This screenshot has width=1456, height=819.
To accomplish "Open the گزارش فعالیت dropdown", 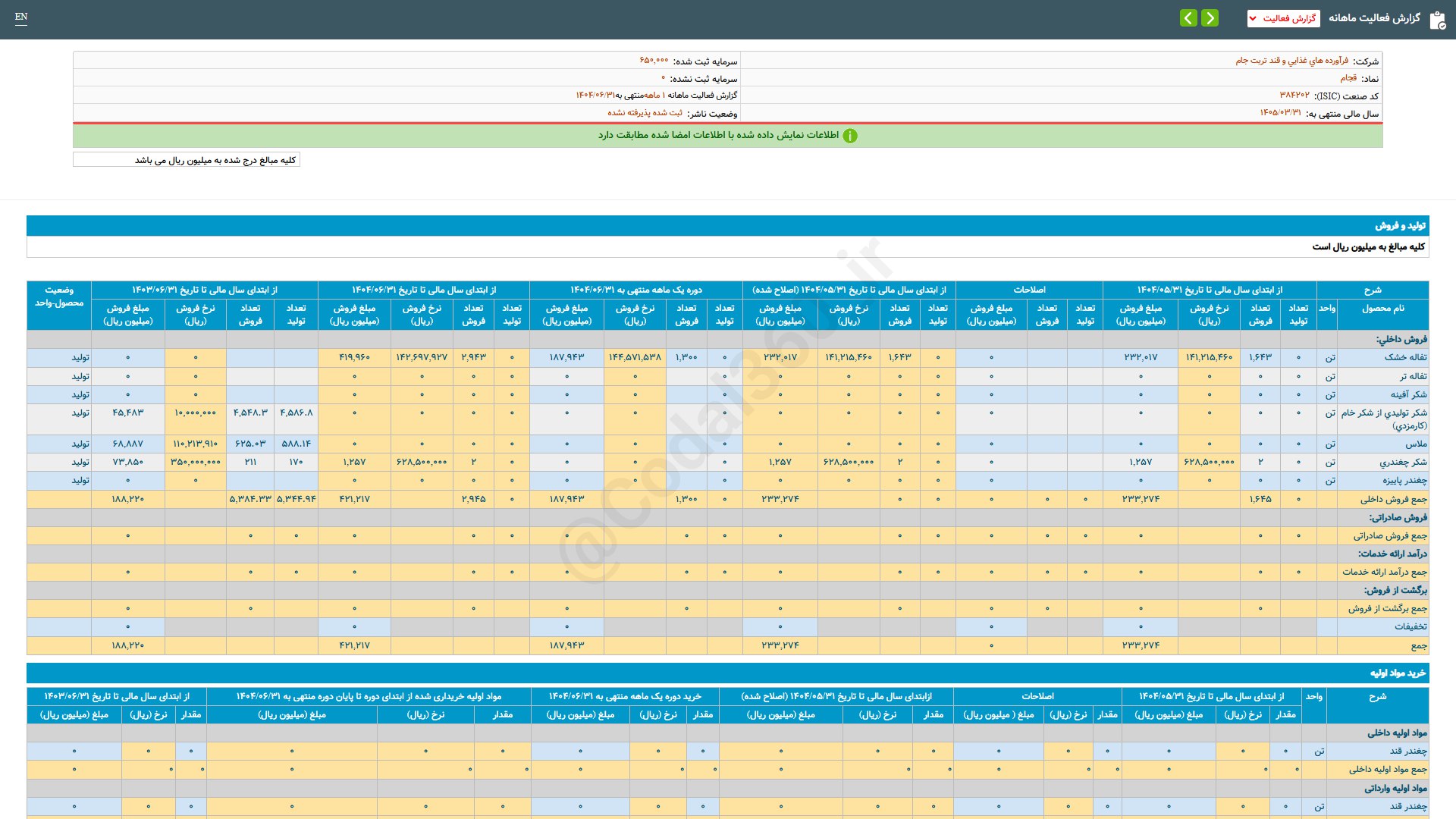I will click(1283, 18).
